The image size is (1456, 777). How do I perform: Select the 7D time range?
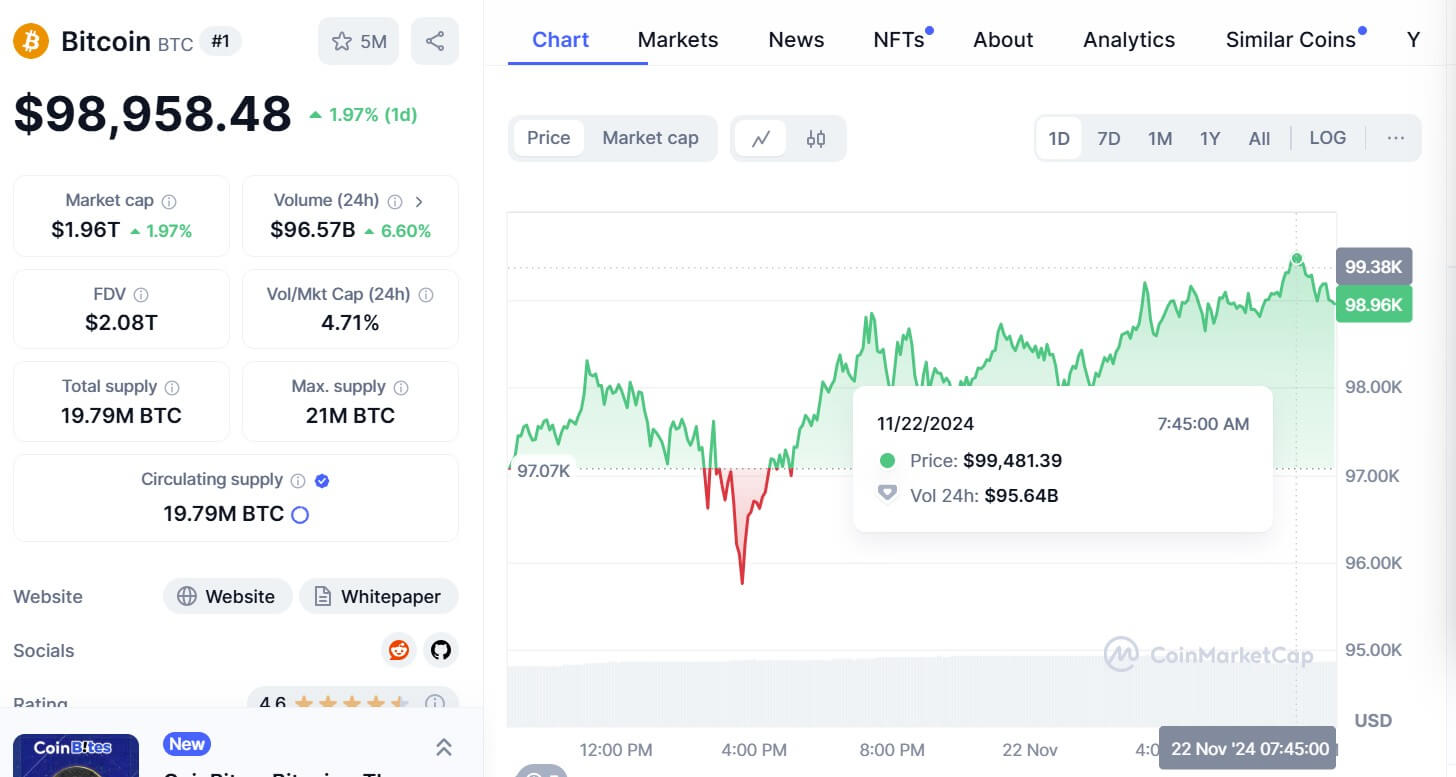coord(1108,138)
